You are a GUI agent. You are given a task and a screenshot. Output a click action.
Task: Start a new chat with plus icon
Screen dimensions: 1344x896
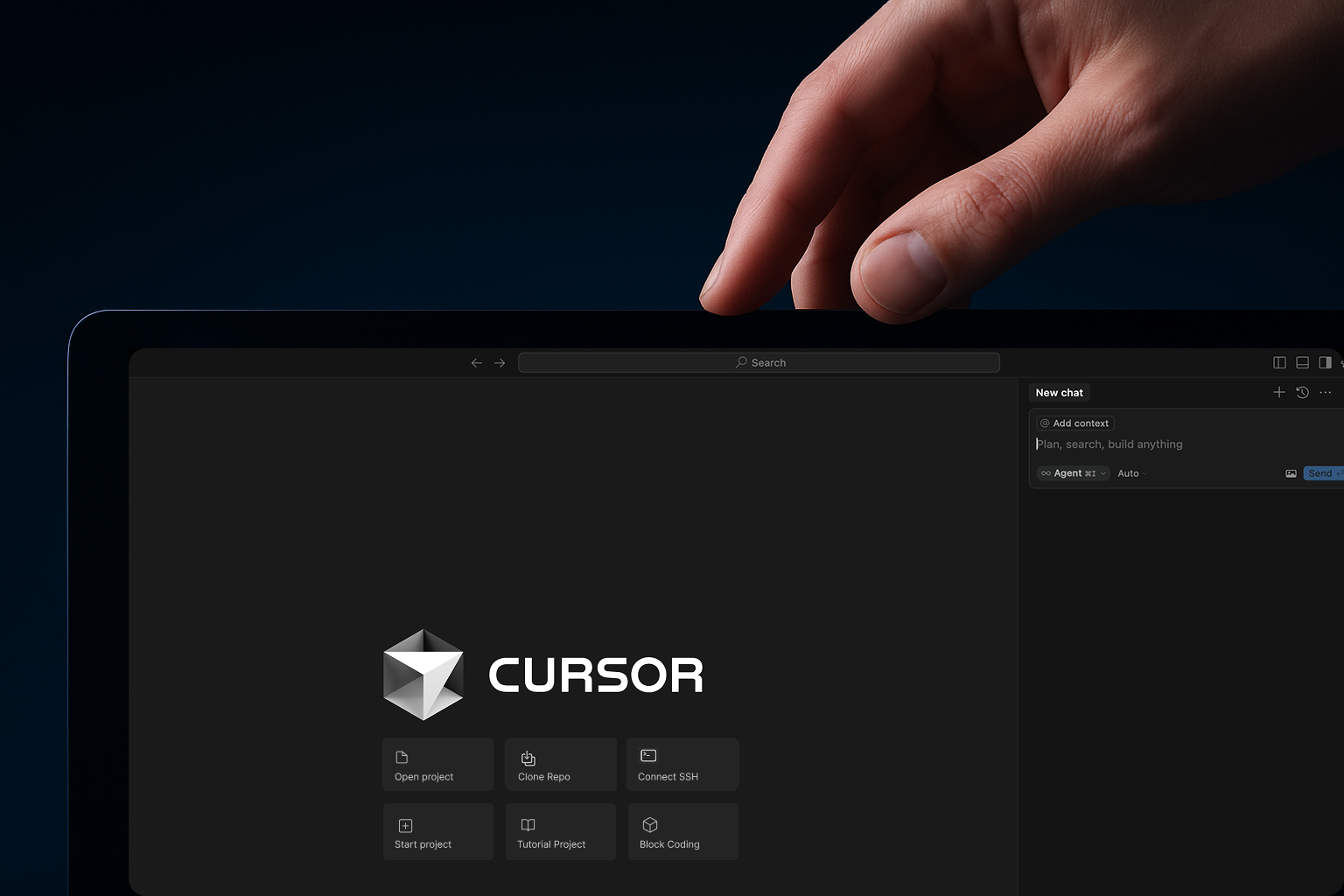tap(1279, 393)
